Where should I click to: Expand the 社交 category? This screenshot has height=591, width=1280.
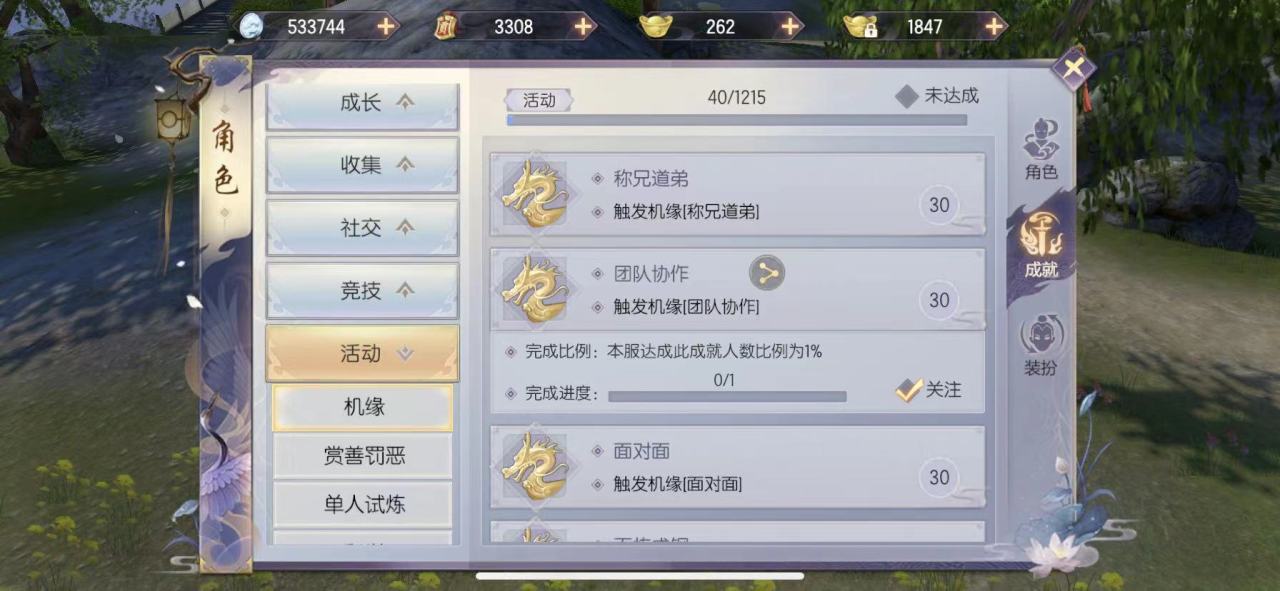(x=362, y=228)
